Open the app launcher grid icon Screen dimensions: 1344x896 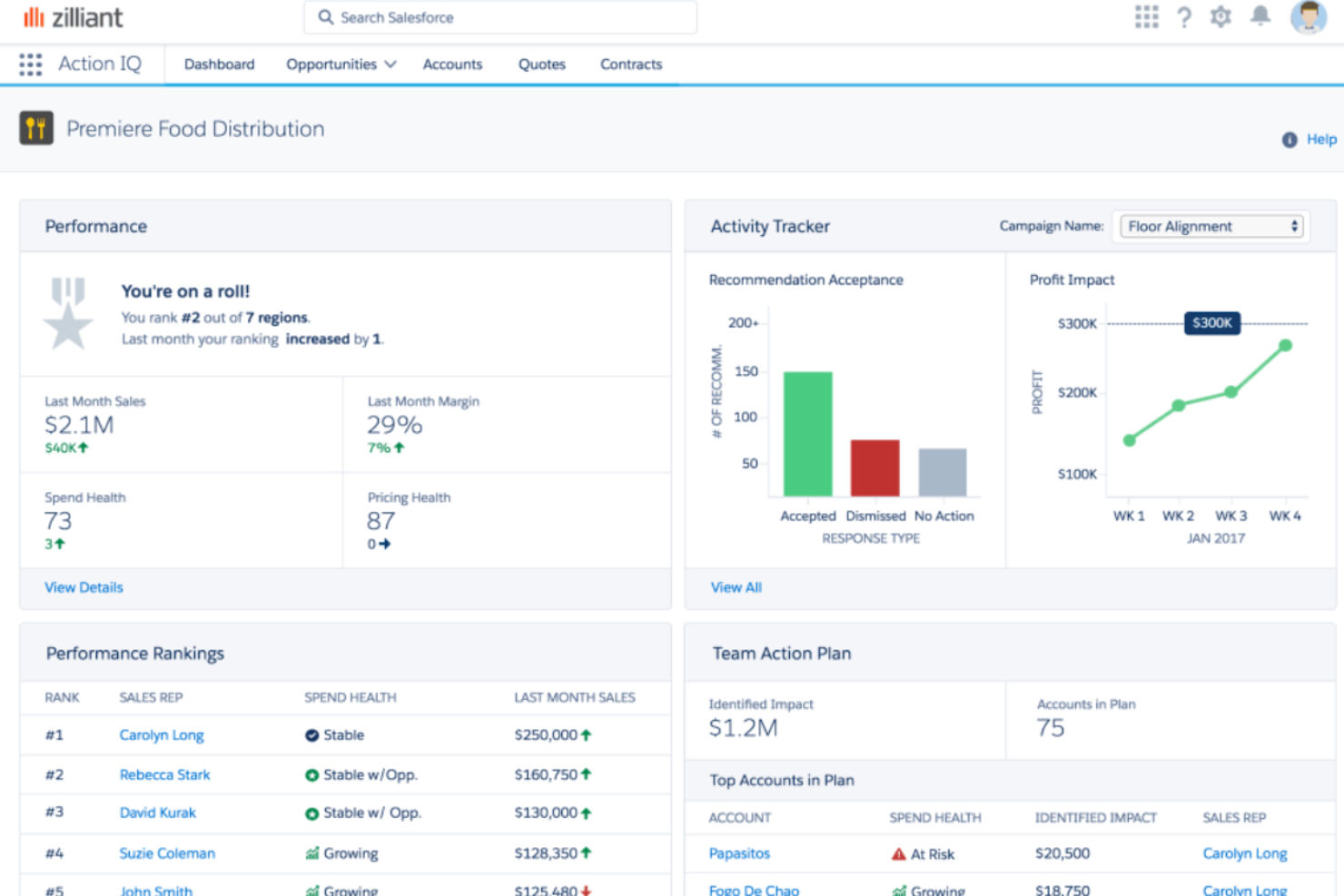(x=1146, y=16)
